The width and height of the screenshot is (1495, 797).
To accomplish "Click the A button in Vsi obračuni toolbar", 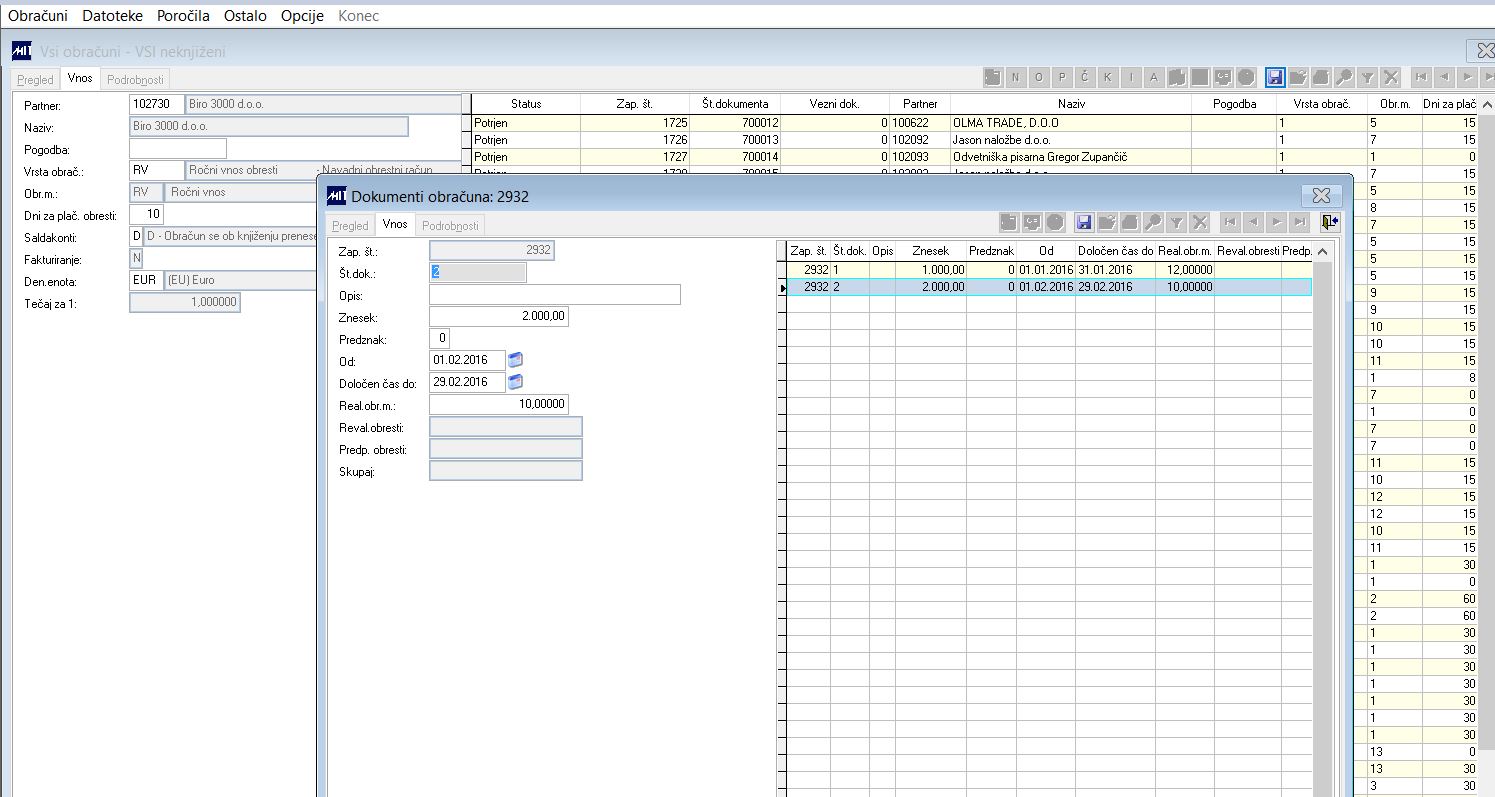I will 1154,77.
